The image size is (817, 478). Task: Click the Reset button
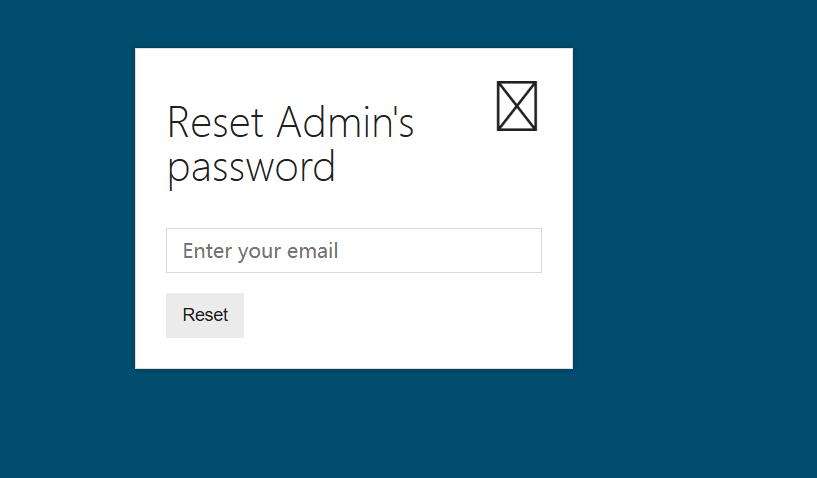point(205,315)
